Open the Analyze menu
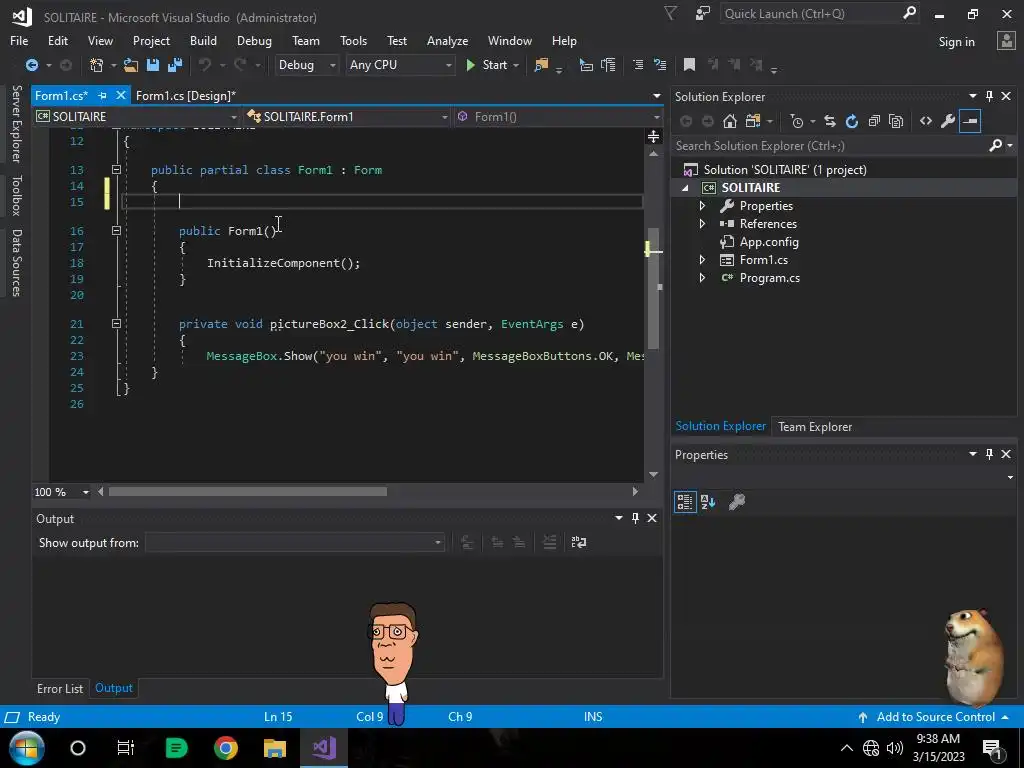This screenshot has height=768, width=1024. point(447,40)
